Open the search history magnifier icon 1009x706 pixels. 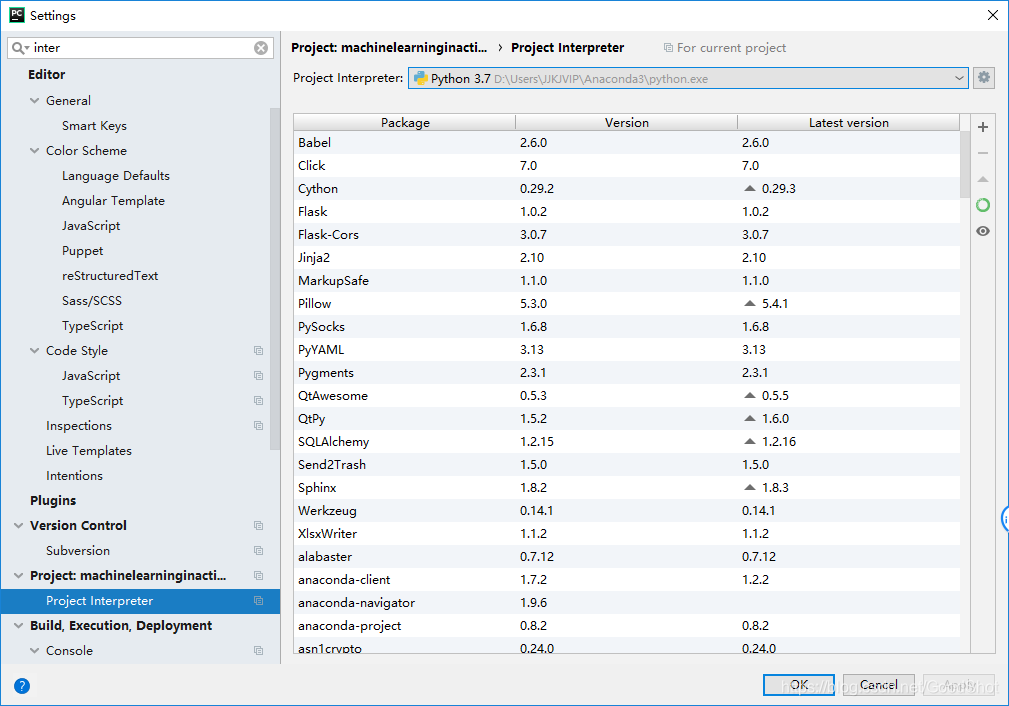click(20, 48)
